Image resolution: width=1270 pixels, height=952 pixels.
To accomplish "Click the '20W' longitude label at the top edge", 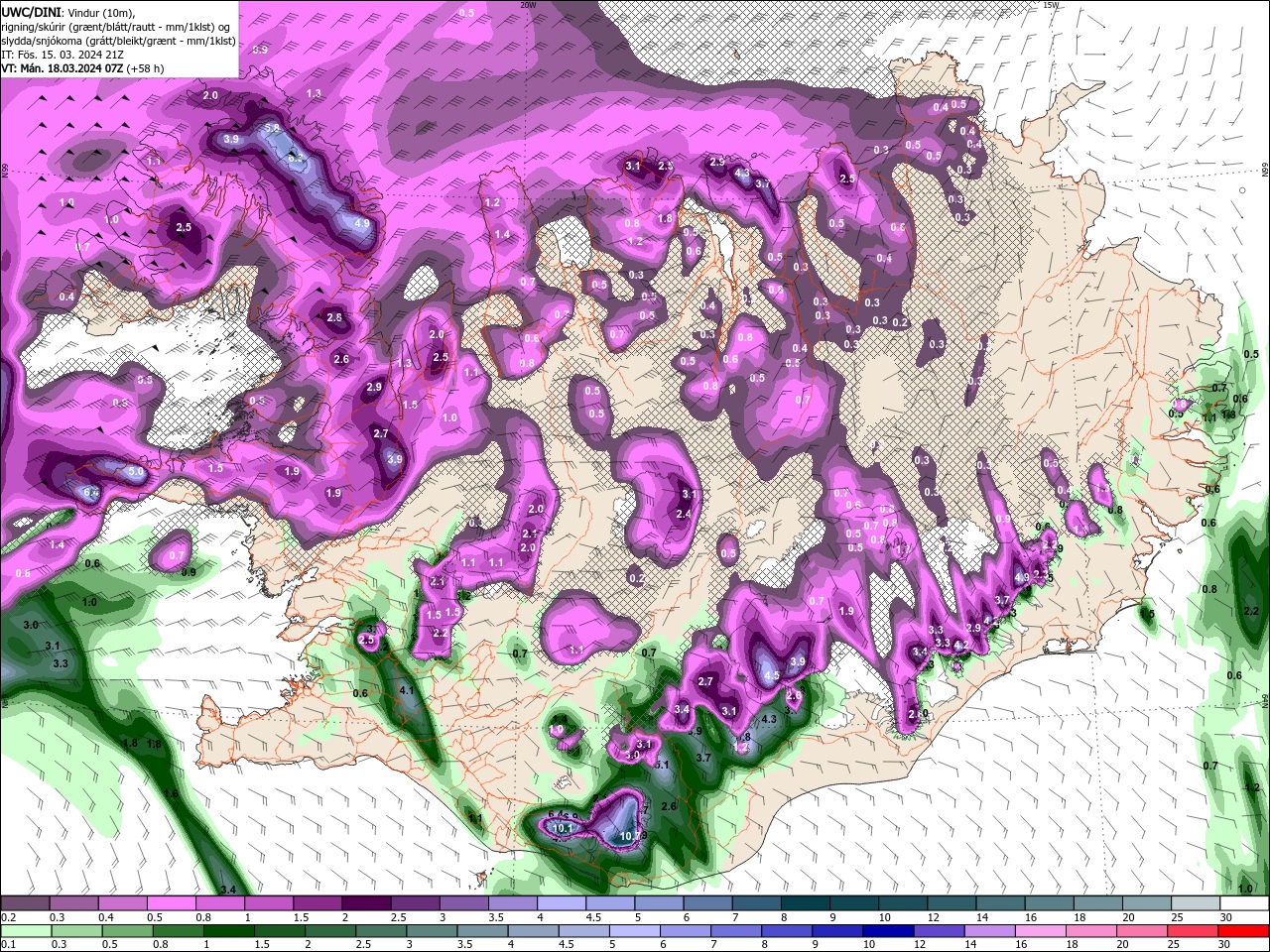I will (x=528, y=5).
